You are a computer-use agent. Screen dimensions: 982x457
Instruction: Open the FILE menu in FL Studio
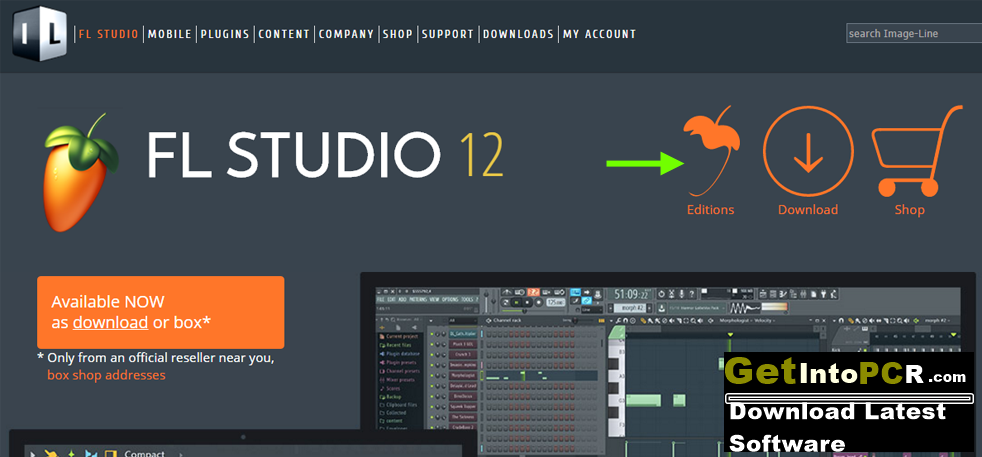(x=380, y=299)
